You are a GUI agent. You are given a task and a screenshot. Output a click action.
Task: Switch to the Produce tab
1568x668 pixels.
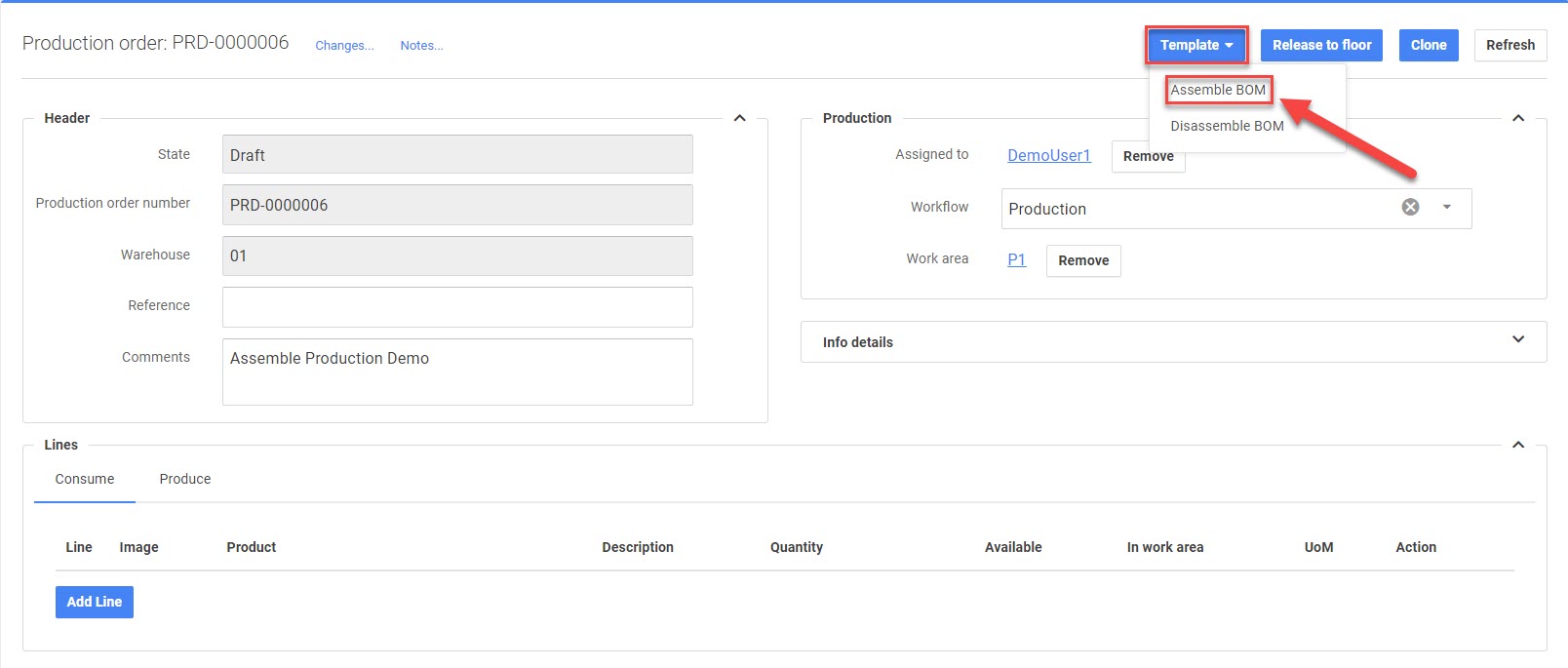[x=184, y=479]
